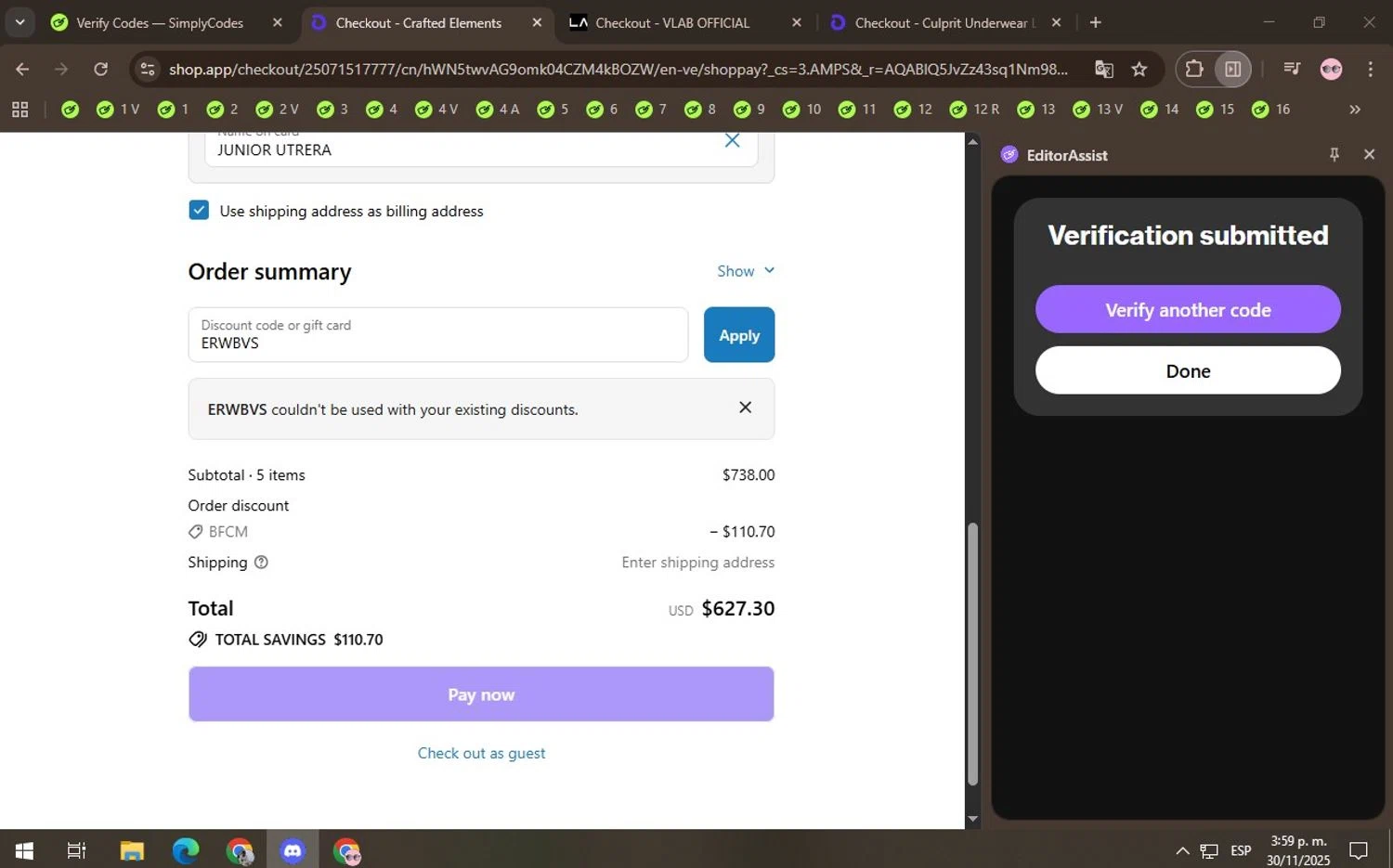Open bookmark labeled 7
The image size is (1393, 868).
point(650,110)
